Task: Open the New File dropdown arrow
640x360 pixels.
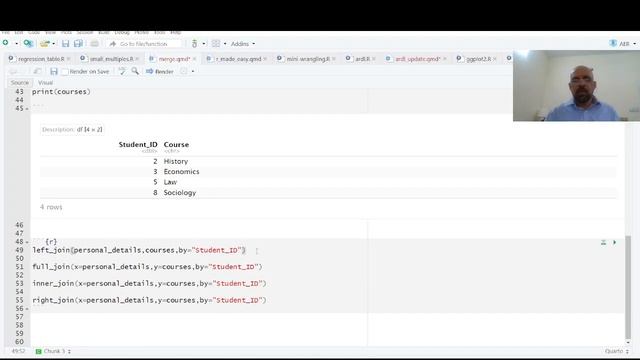Action: (x=16, y=44)
